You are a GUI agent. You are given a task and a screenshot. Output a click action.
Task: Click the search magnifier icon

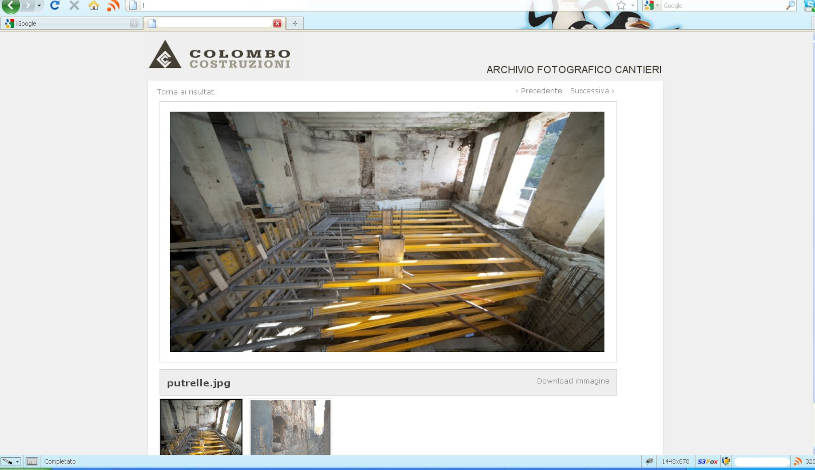[x=791, y=6]
